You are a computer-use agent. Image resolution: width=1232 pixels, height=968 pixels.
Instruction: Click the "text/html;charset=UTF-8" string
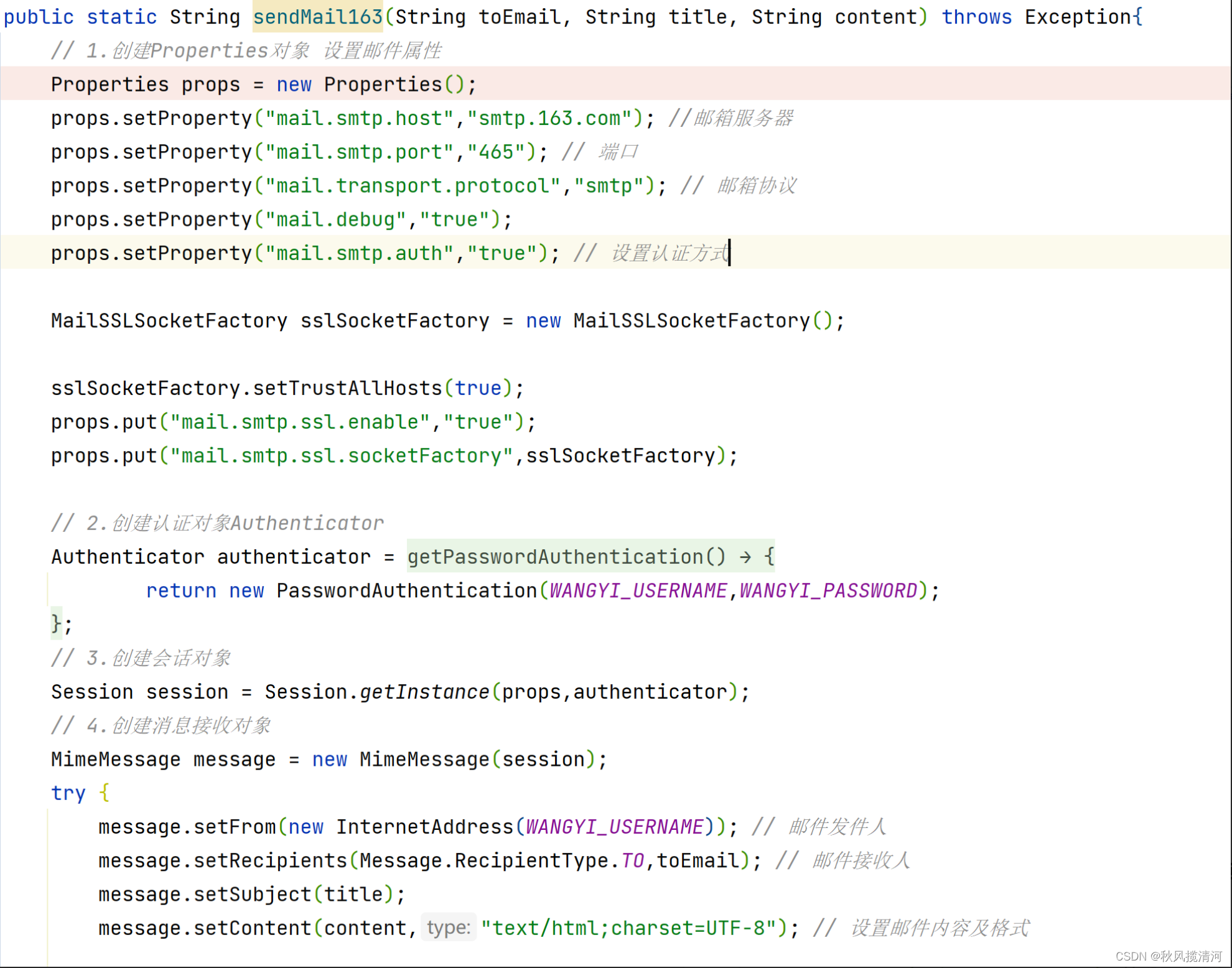pos(628,928)
